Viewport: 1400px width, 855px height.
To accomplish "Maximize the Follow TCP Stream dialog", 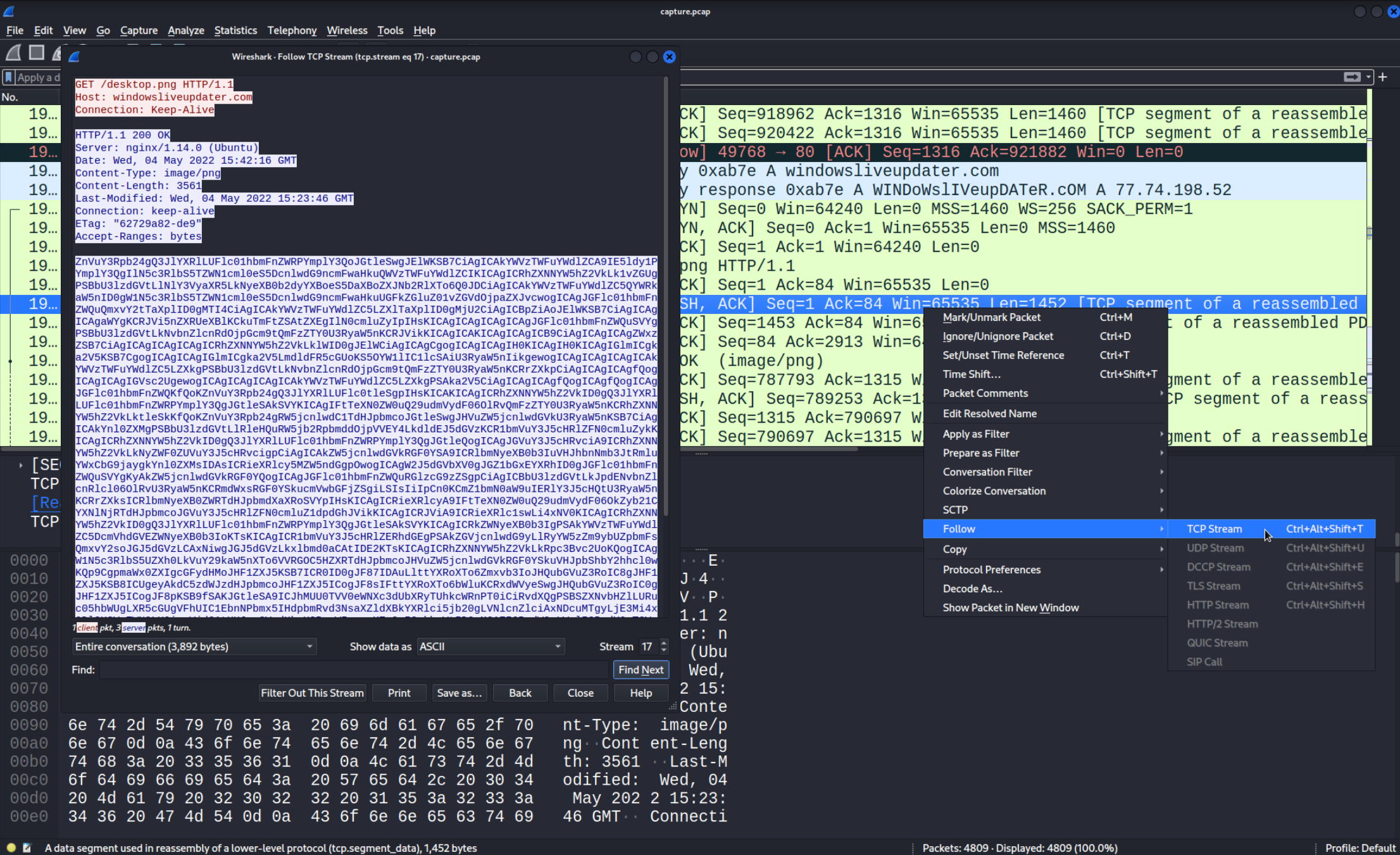I will (x=653, y=57).
